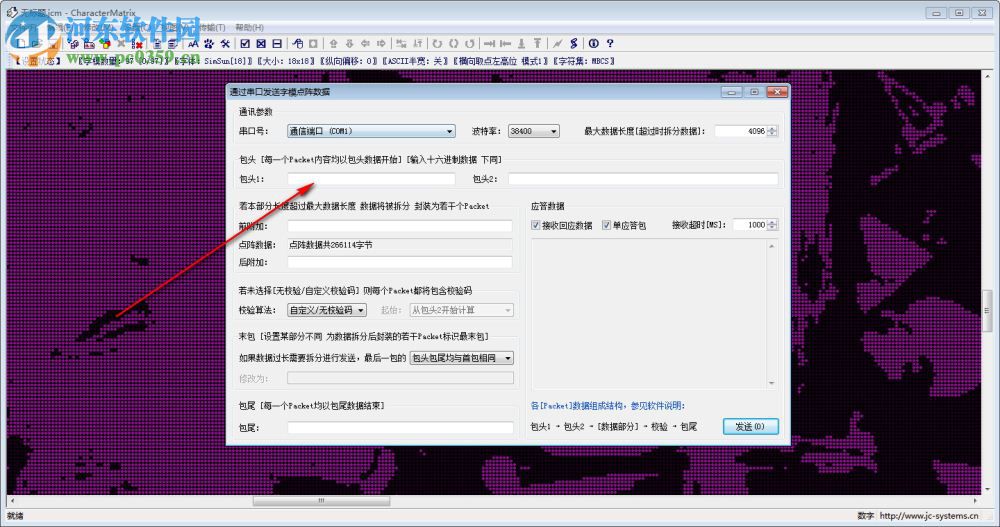Click the S-shaped serial send toolbar icon
Image resolution: width=1000 pixels, height=527 pixels.
tap(574, 43)
